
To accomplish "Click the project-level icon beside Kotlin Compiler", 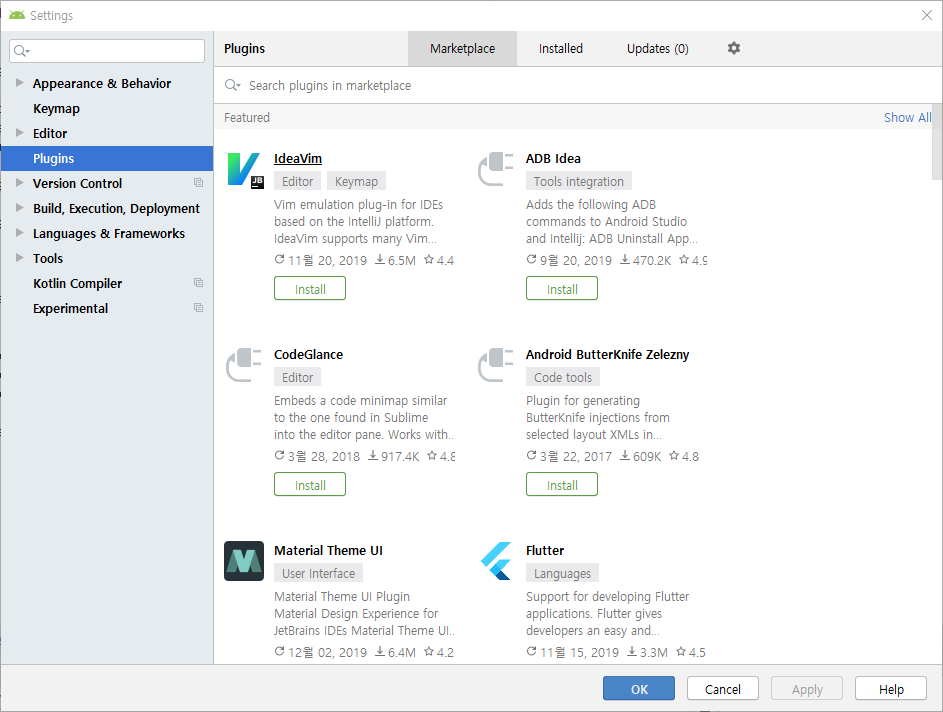I will click(198, 283).
